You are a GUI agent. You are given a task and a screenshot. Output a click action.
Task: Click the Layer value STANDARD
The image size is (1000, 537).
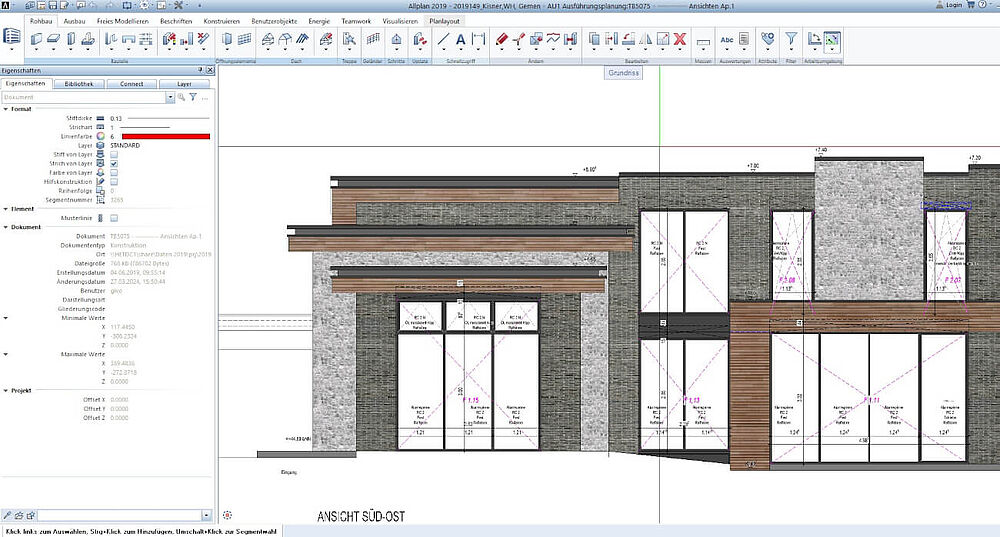click(x=125, y=145)
